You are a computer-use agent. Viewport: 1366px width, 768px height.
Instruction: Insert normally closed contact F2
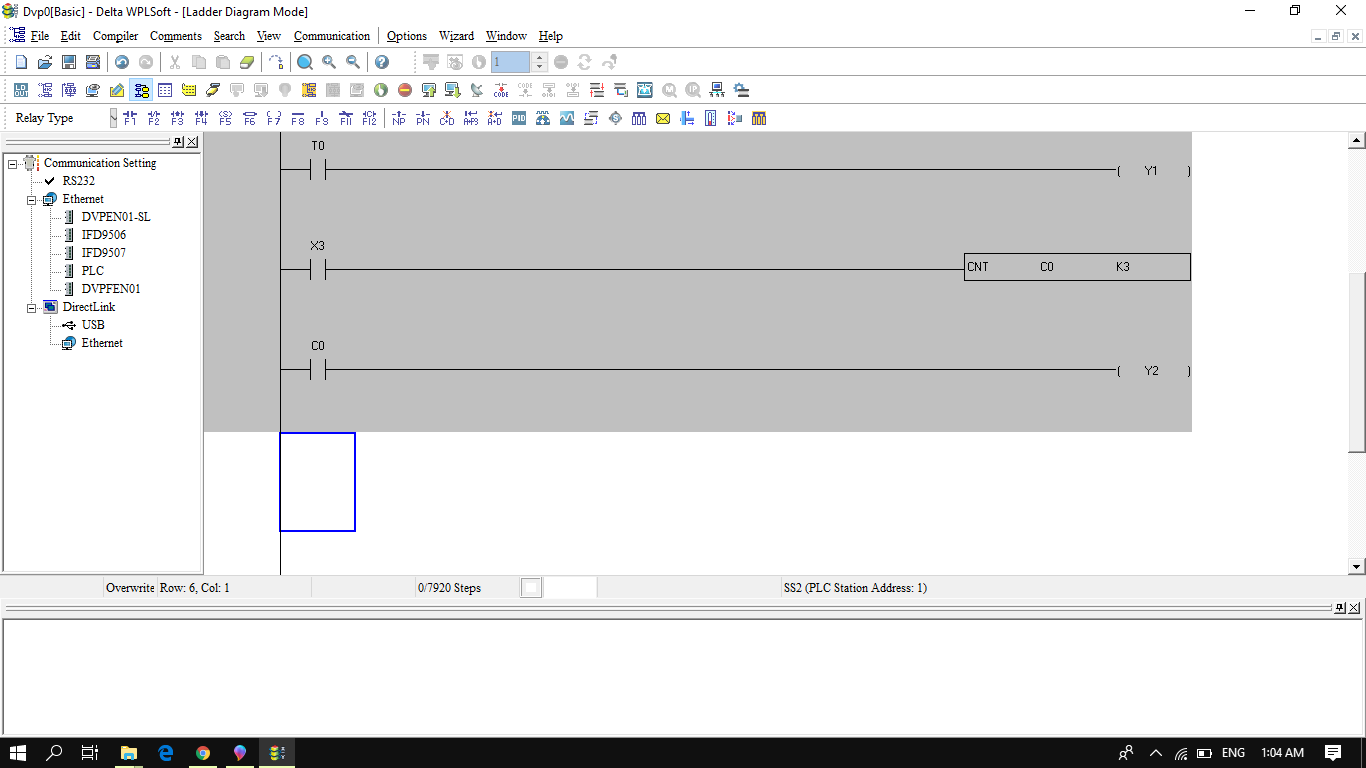[154, 118]
